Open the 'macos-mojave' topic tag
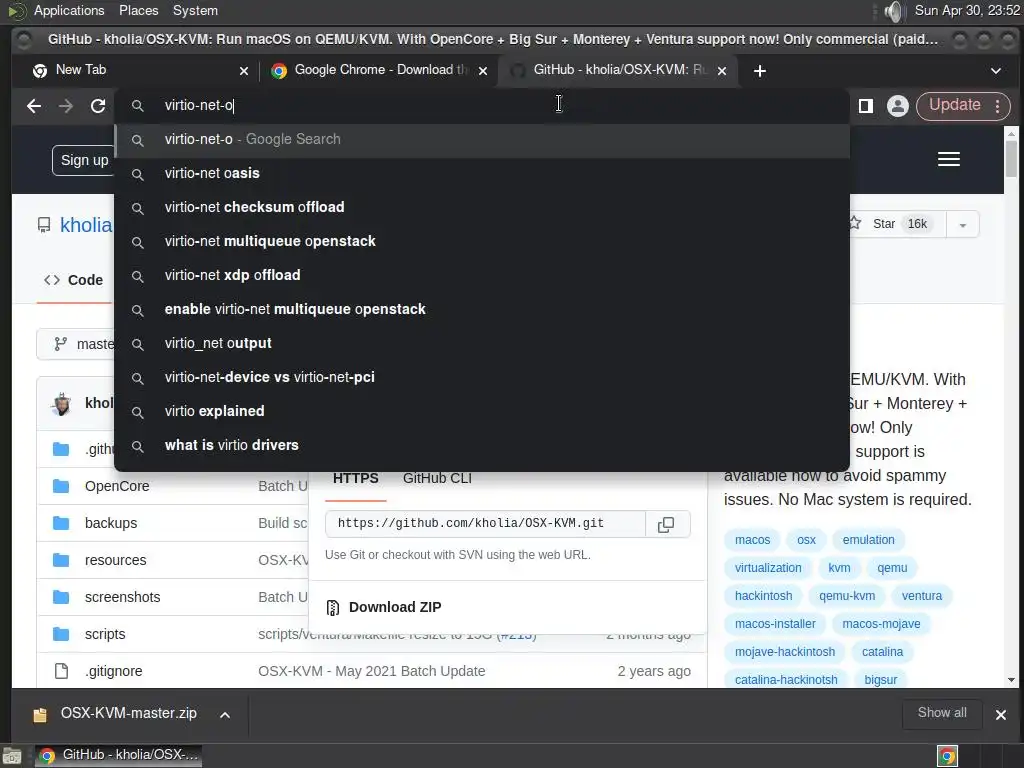 pyautogui.click(x=881, y=624)
